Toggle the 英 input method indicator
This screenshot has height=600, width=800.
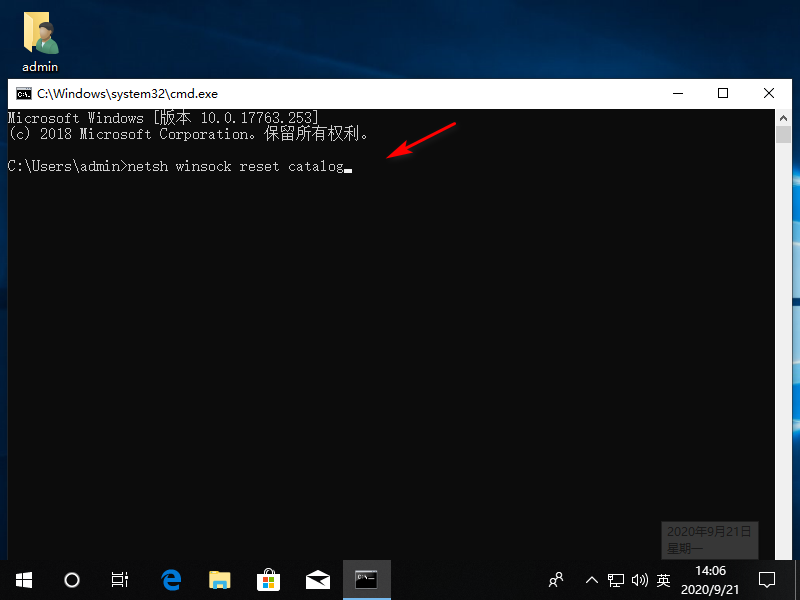[663, 579]
